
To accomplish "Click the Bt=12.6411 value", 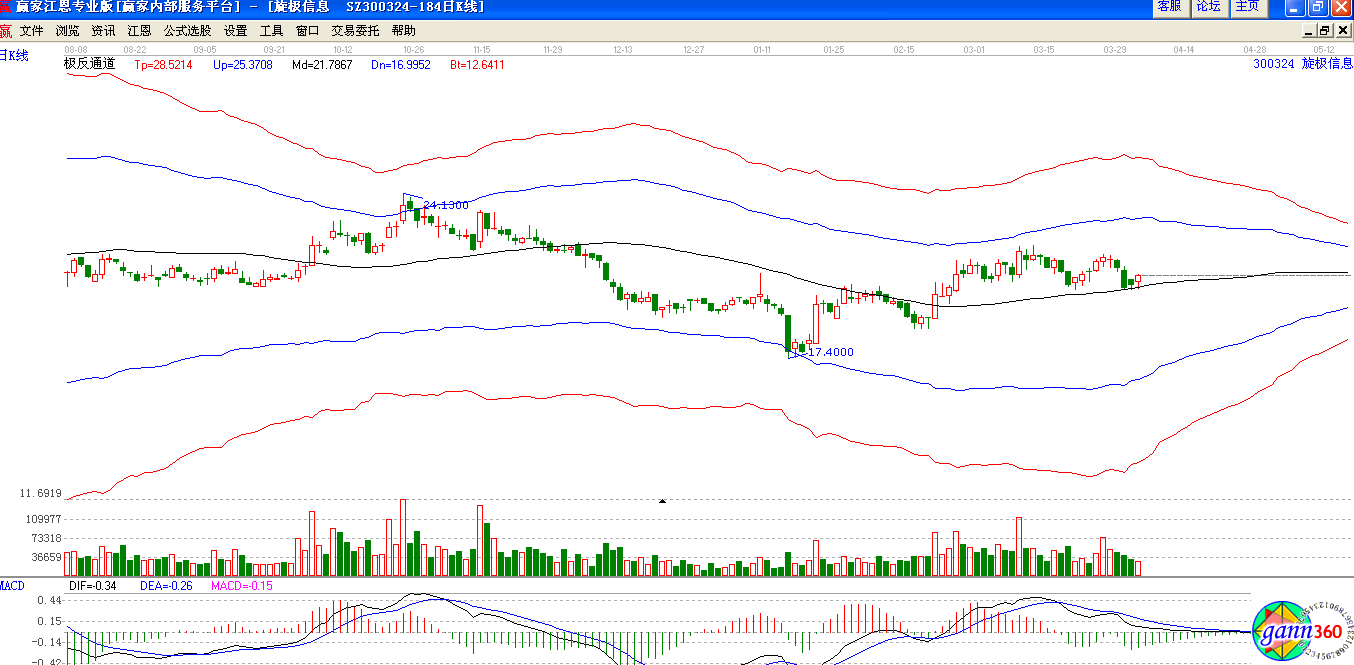I will [x=477, y=64].
